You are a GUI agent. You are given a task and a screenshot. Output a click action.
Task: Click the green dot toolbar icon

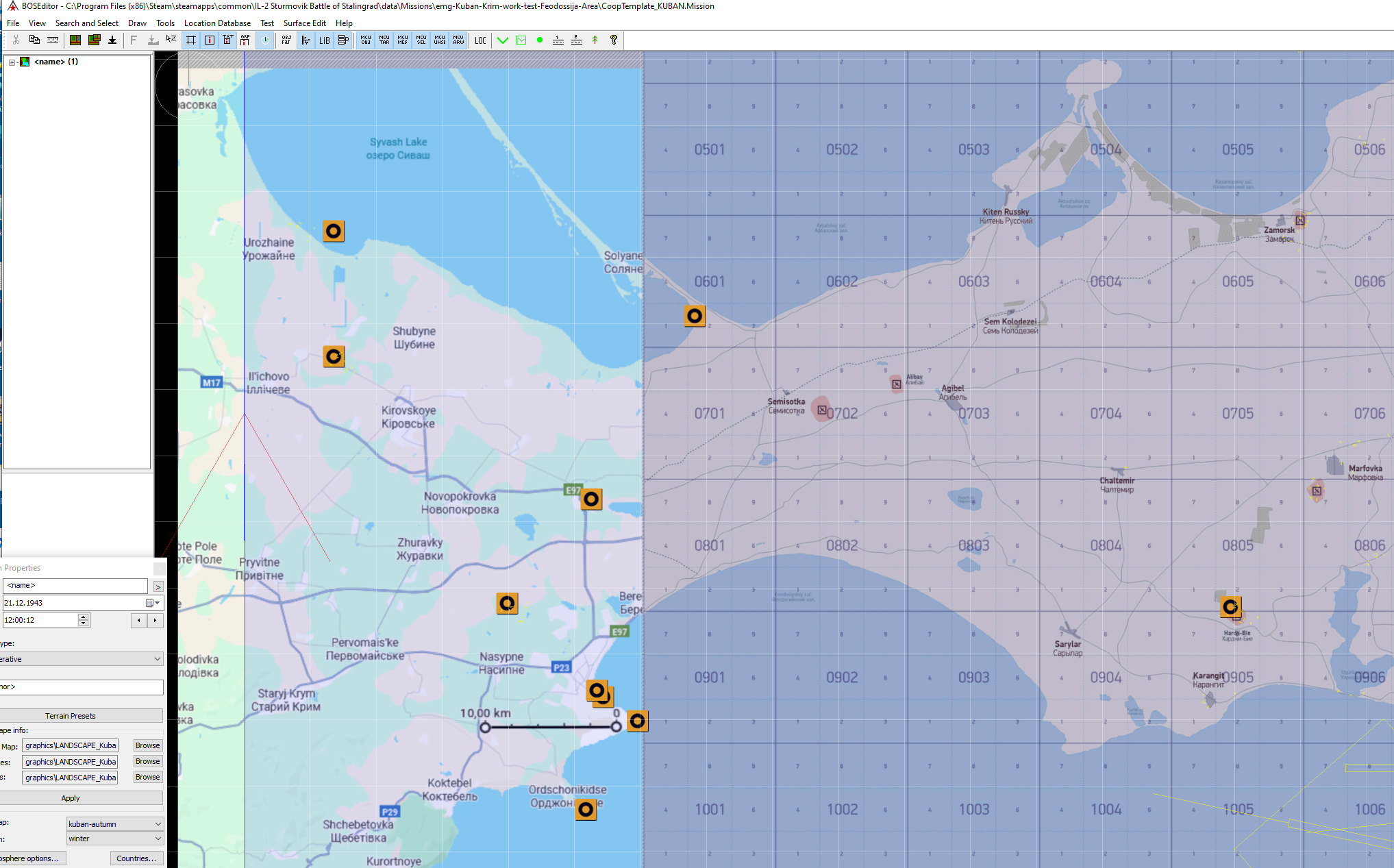coord(540,40)
